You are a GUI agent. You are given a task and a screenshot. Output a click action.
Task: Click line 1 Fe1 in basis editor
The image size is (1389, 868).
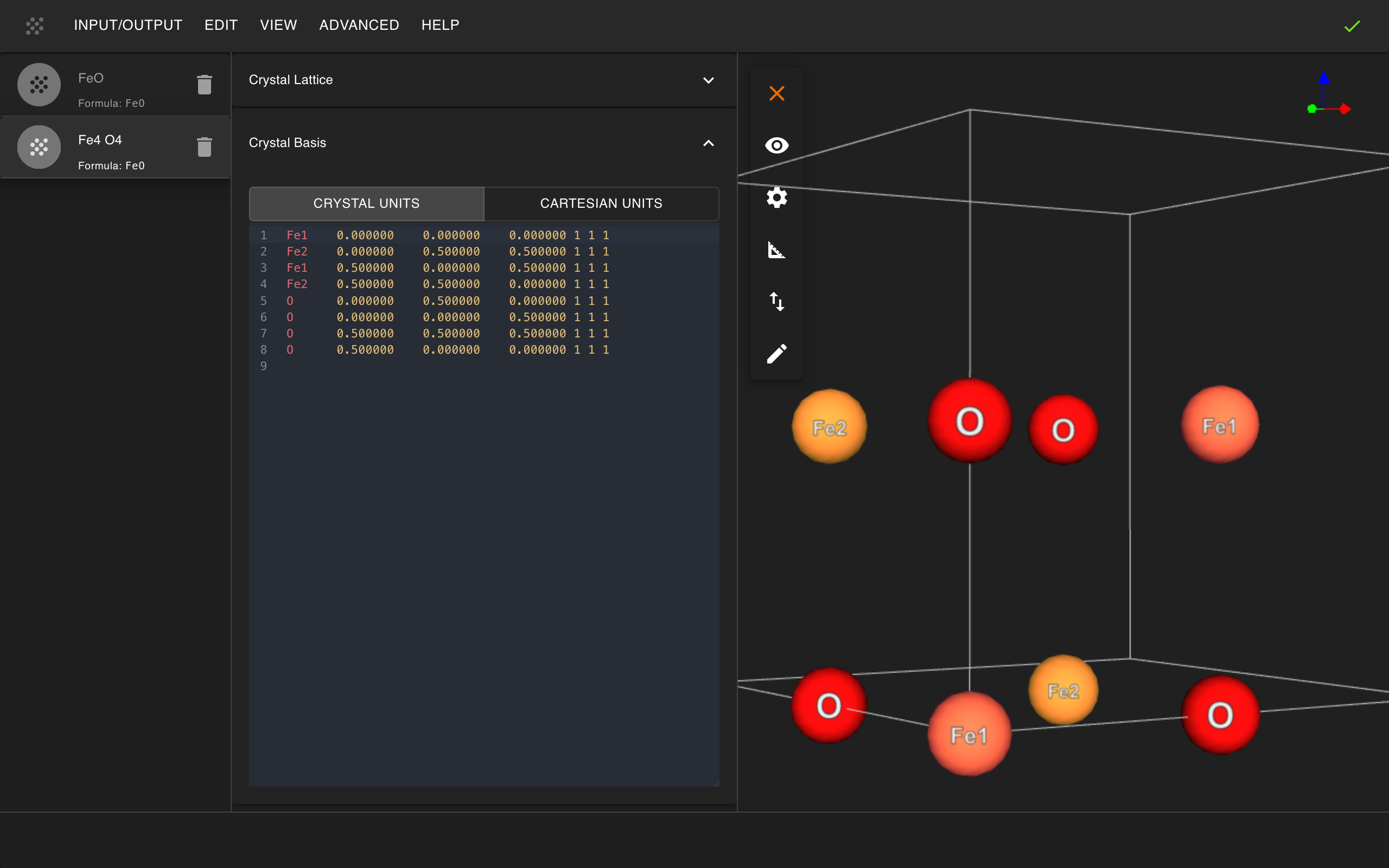297,235
